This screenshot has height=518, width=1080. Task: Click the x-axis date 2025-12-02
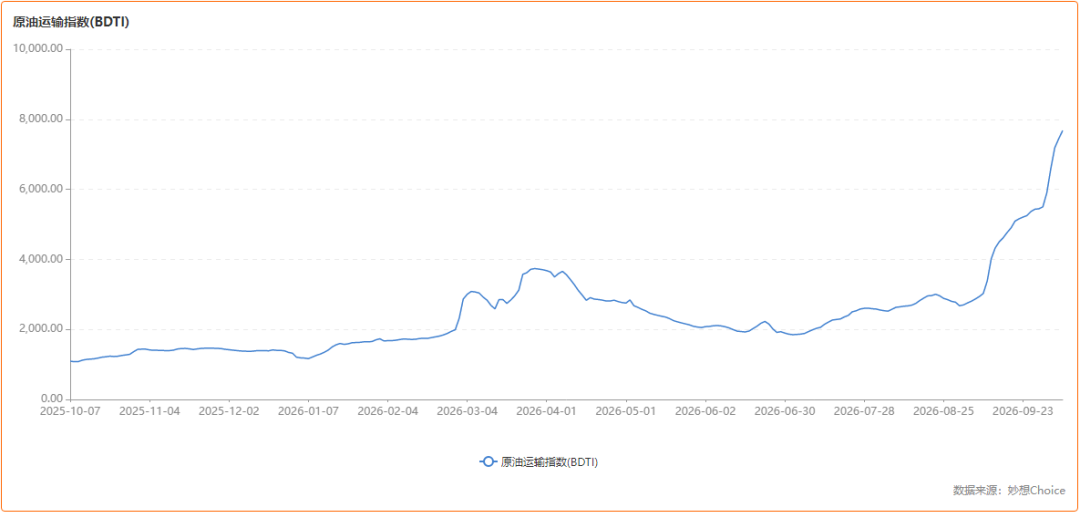pyautogui.click(x=229, y=411)
